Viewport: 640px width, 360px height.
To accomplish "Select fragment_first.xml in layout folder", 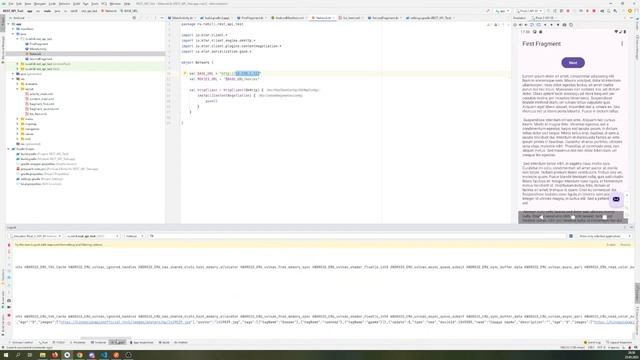I will click(41, 104).
